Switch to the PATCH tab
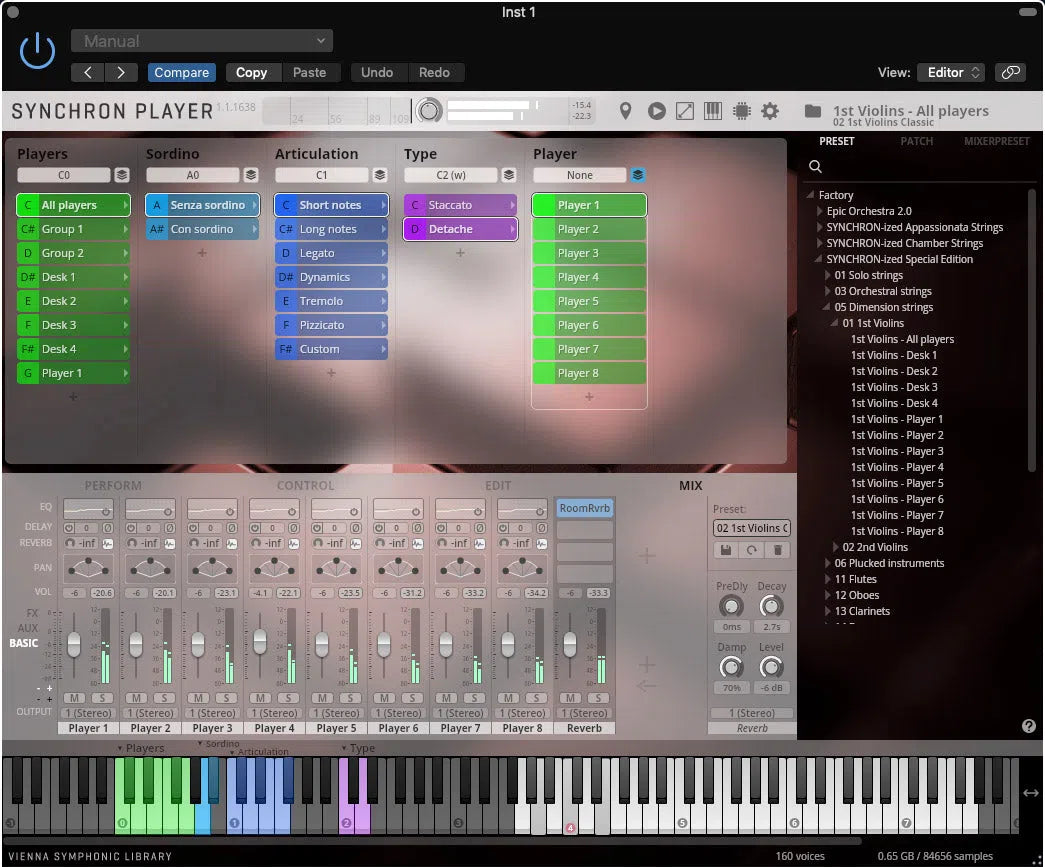Screen dimensions: 1045x867 [x=916, y=141]
